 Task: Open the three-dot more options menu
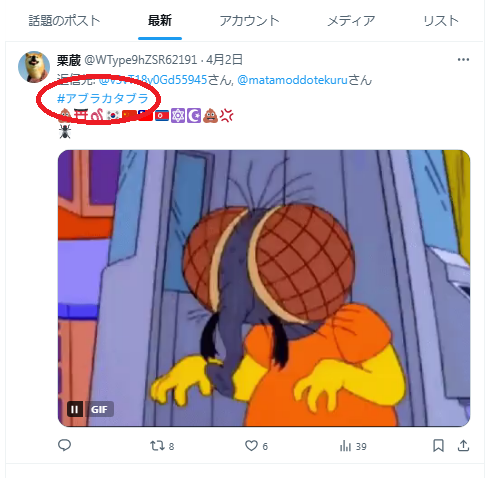(463, 60)
